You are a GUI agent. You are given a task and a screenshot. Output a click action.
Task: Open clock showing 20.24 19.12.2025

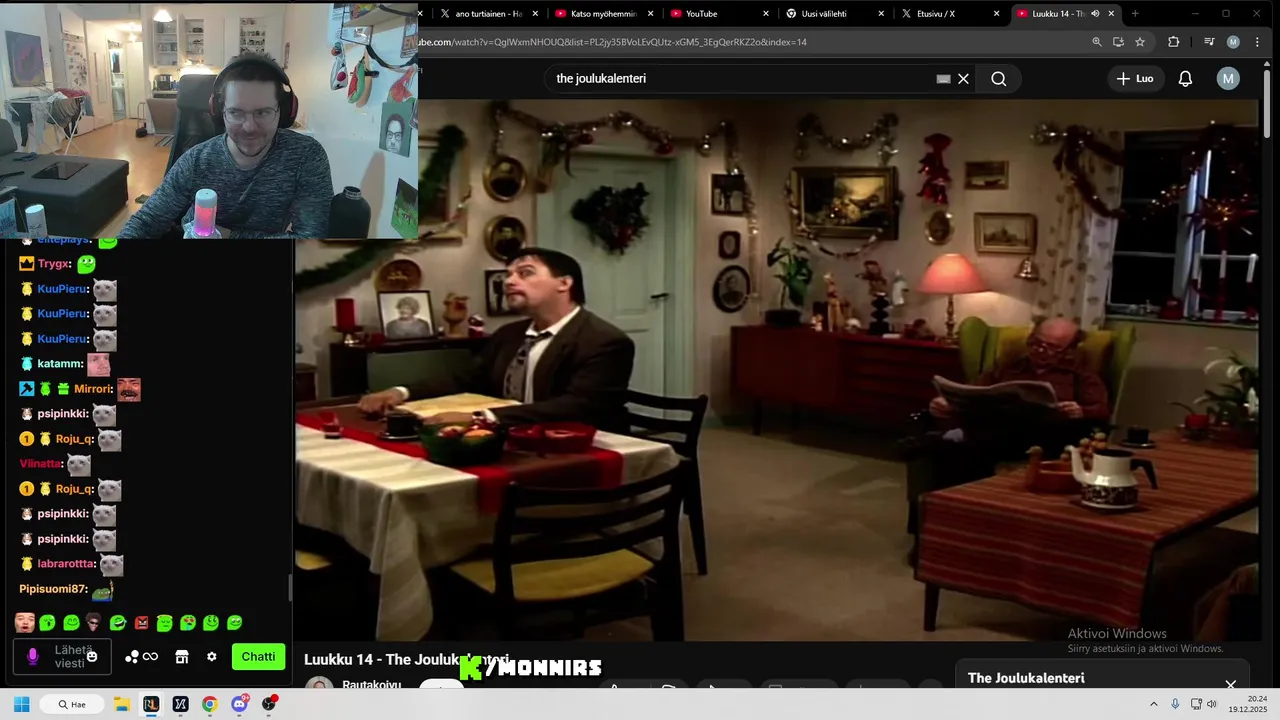coord(1248,704)
